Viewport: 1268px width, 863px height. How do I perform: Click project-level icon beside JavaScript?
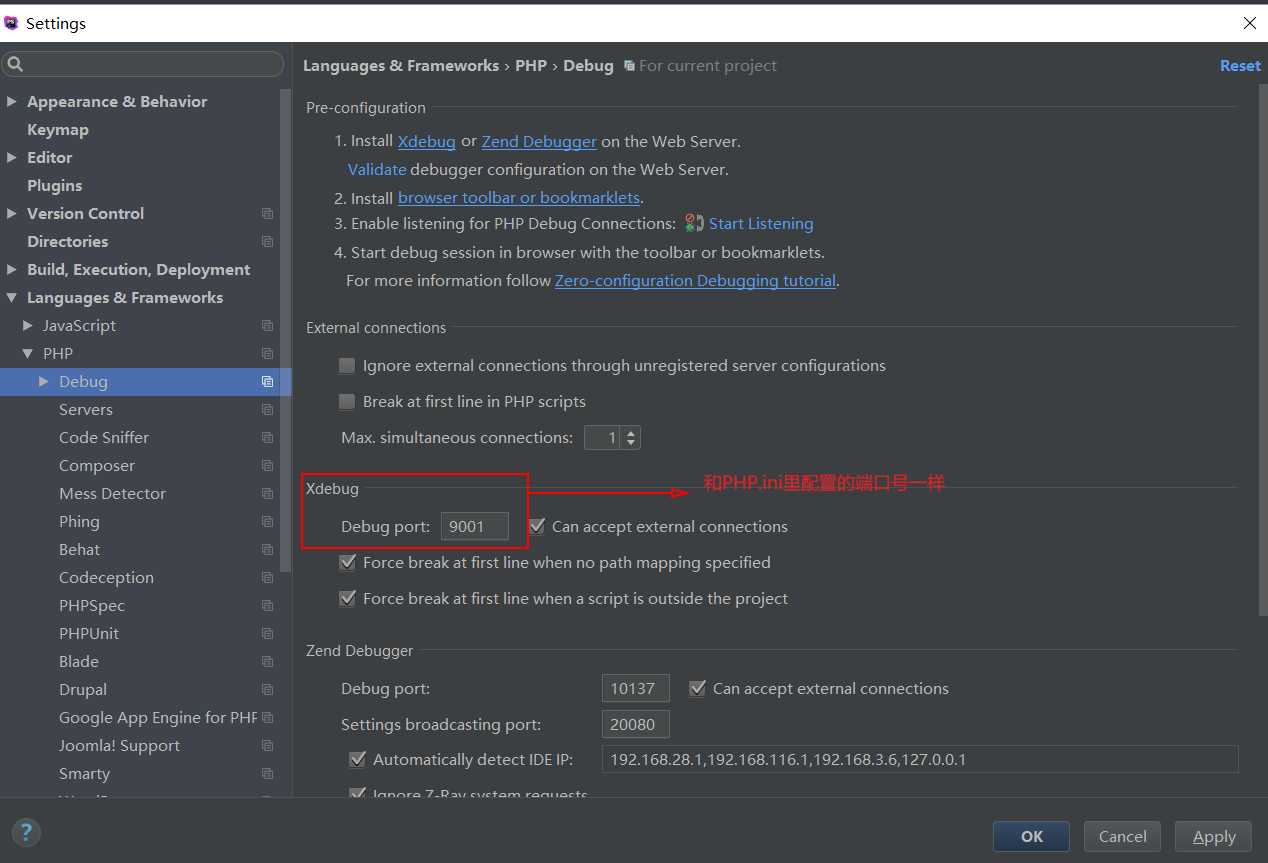(267, 325)
